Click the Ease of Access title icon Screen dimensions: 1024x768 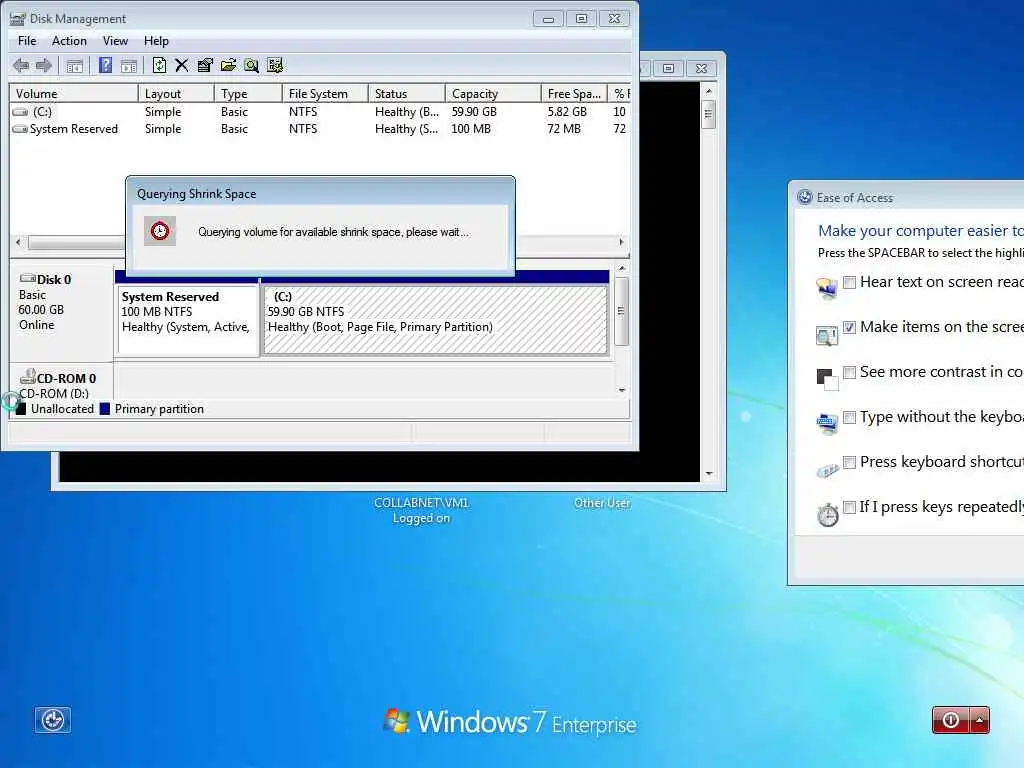tap(805, 197)
